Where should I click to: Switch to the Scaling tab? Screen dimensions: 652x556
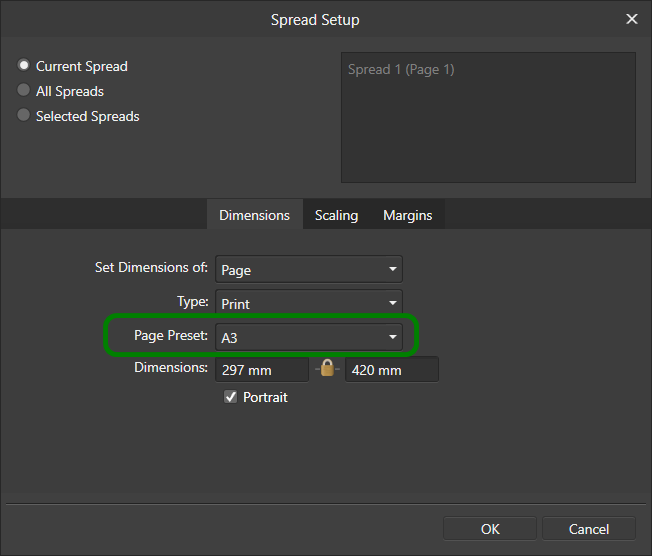coord(336,215)
